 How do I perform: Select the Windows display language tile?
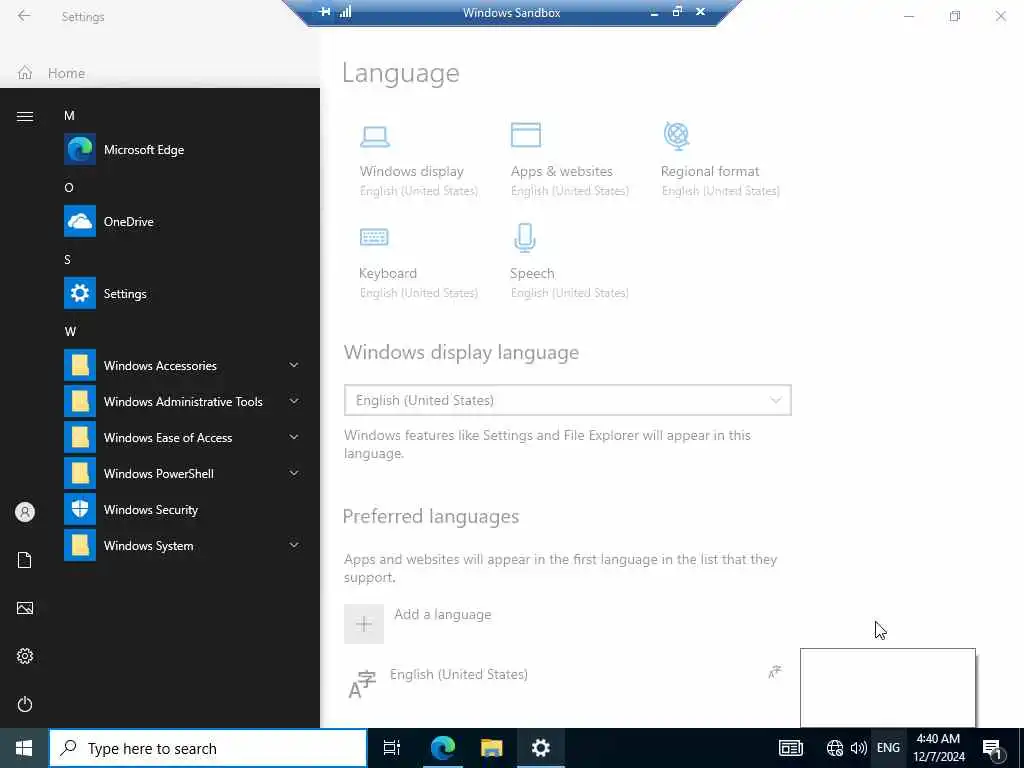pyautogui.click(x=419, y=160)
